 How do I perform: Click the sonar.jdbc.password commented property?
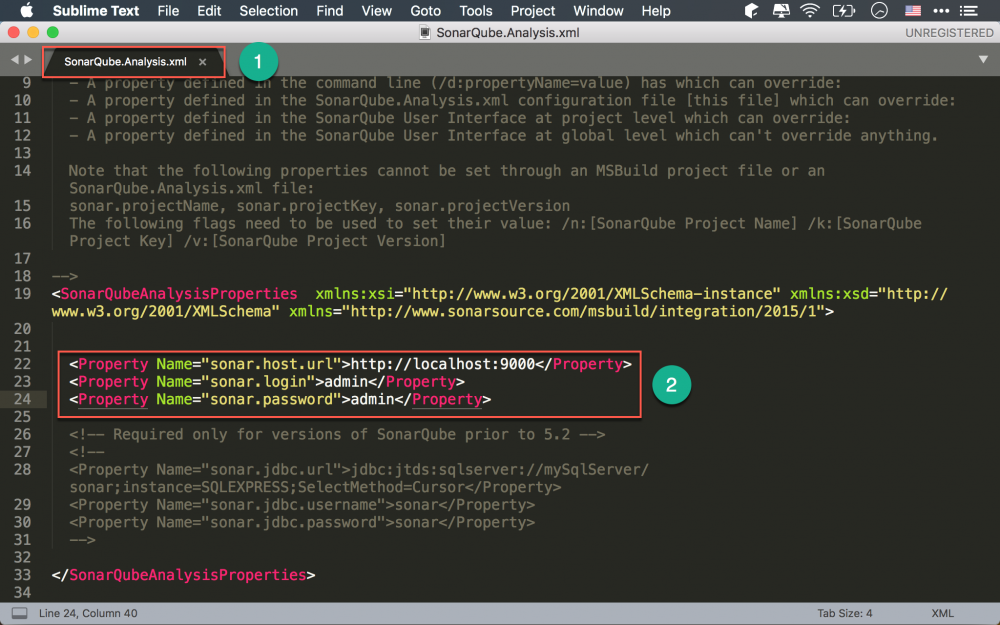[293, 522]
